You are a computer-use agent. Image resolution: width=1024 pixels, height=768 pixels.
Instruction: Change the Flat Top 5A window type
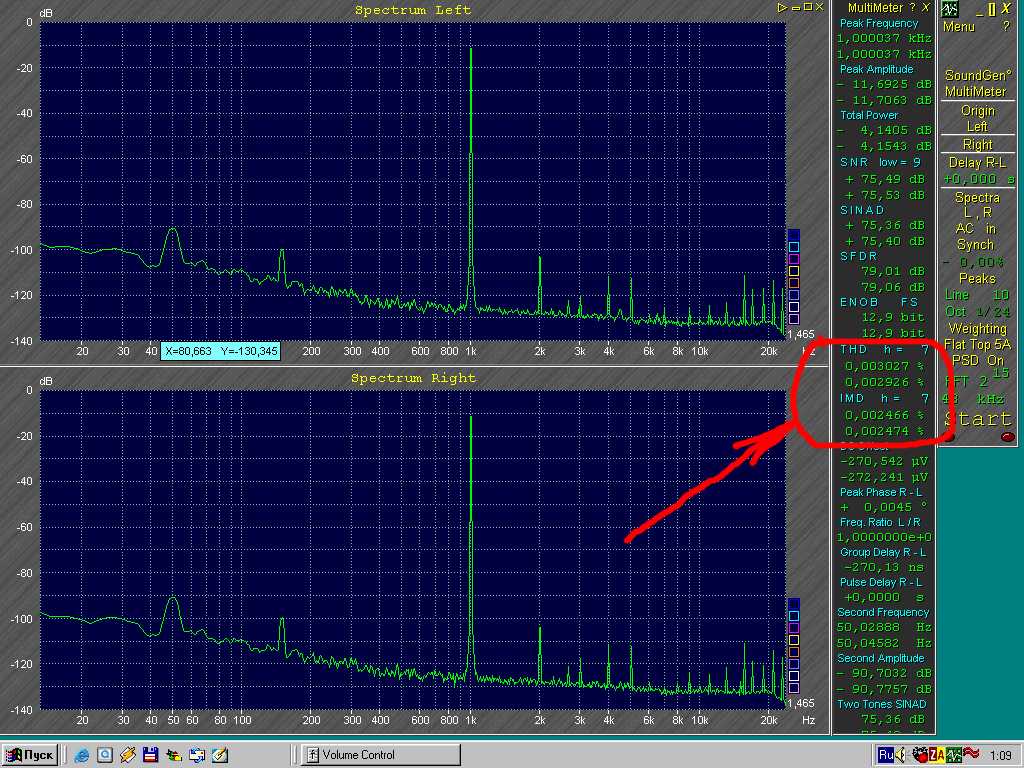point(977,344)
